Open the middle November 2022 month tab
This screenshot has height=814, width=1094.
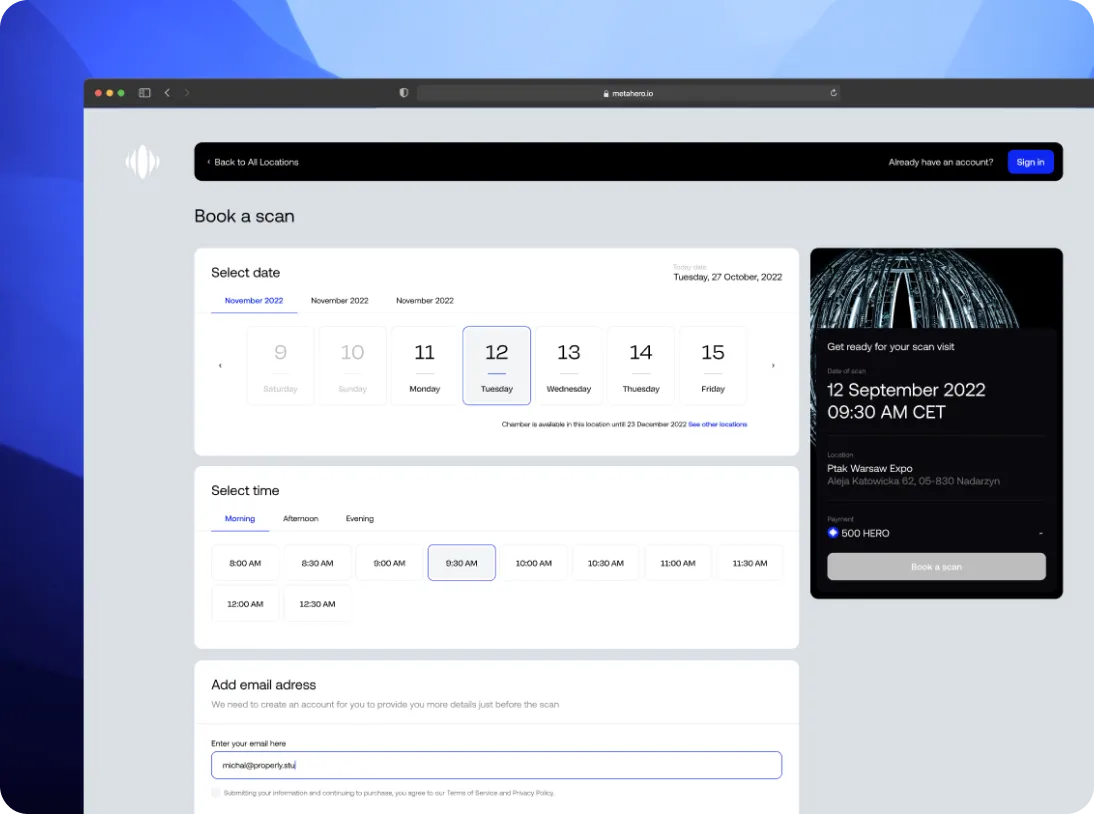click(x=339, y=300)
